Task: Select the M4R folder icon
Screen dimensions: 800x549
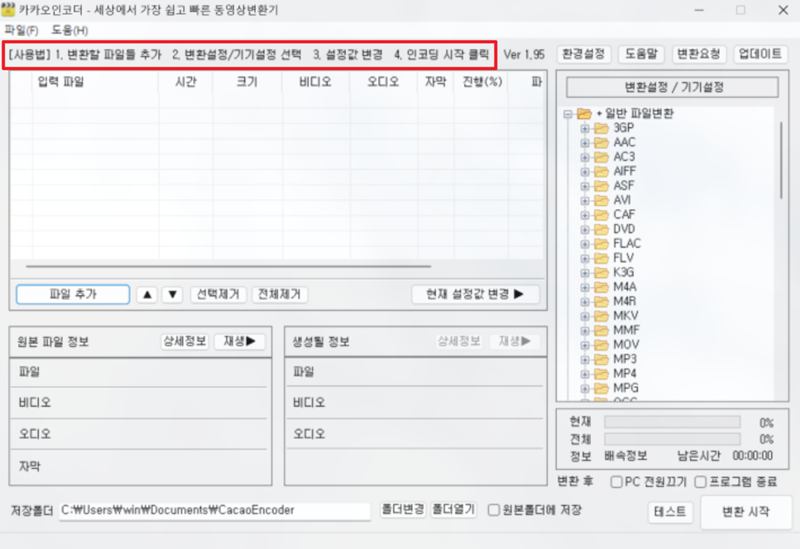Action: pyautogui.click(x=602, y=302)
